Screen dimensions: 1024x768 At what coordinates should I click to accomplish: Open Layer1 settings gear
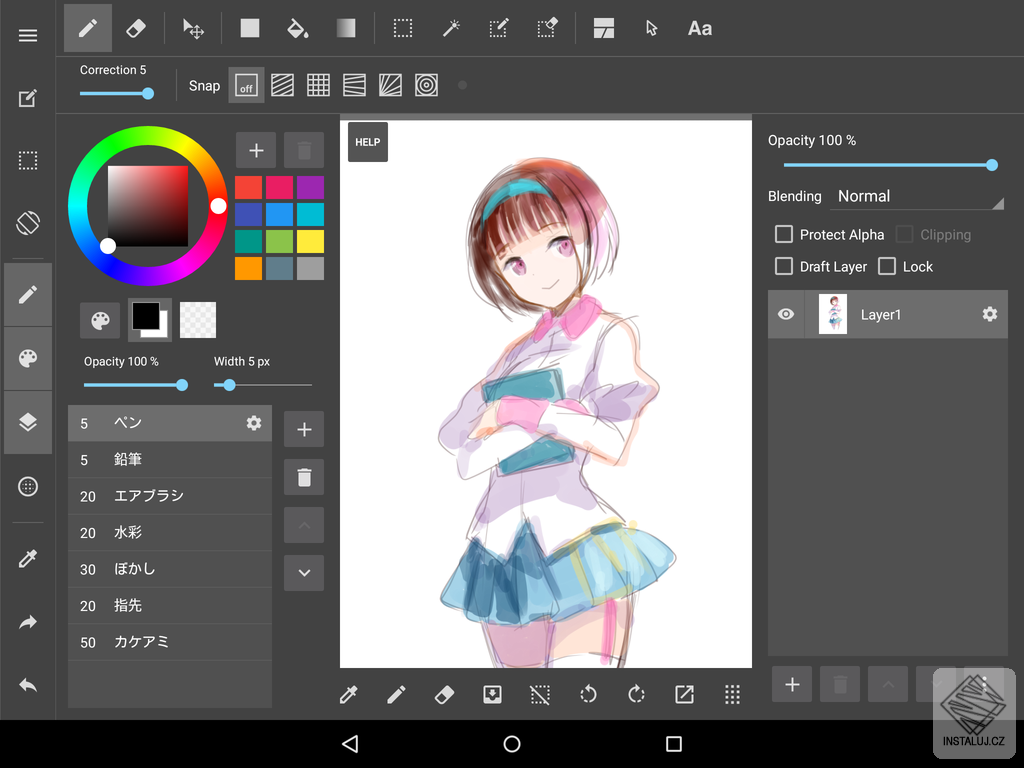pos(989,314)
